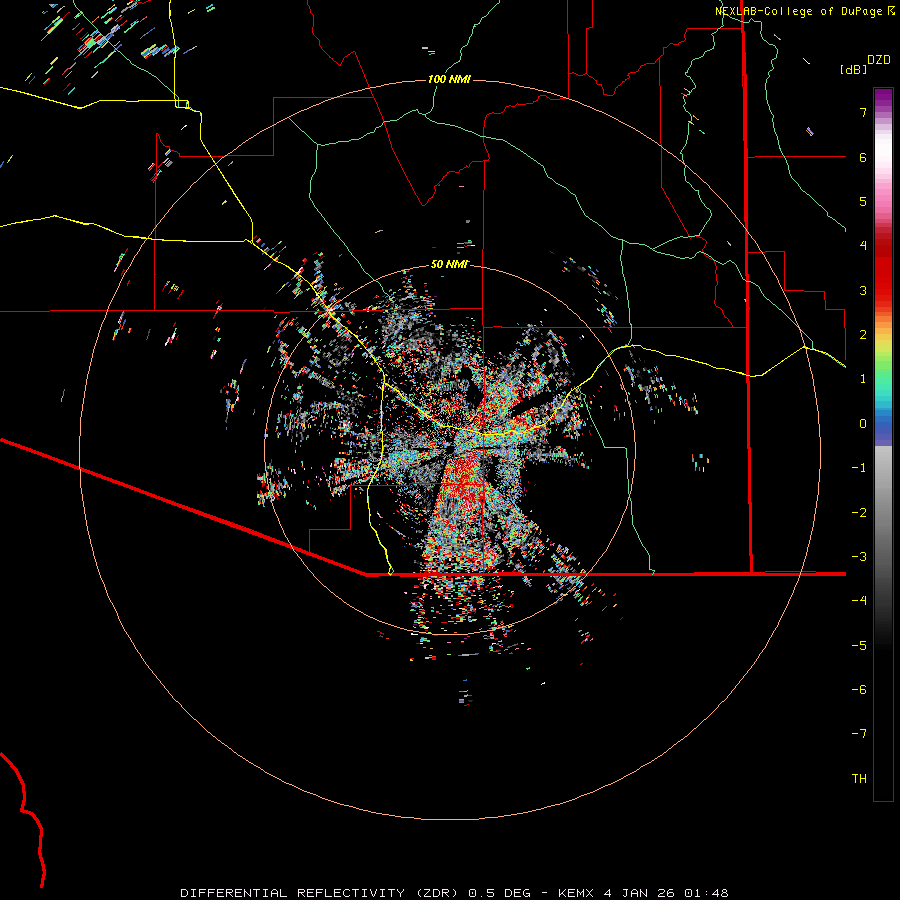
Task: Click the DIFFERENTIAL REFLECTIVITY (ZDR) caption text
Action: [321, 893]
